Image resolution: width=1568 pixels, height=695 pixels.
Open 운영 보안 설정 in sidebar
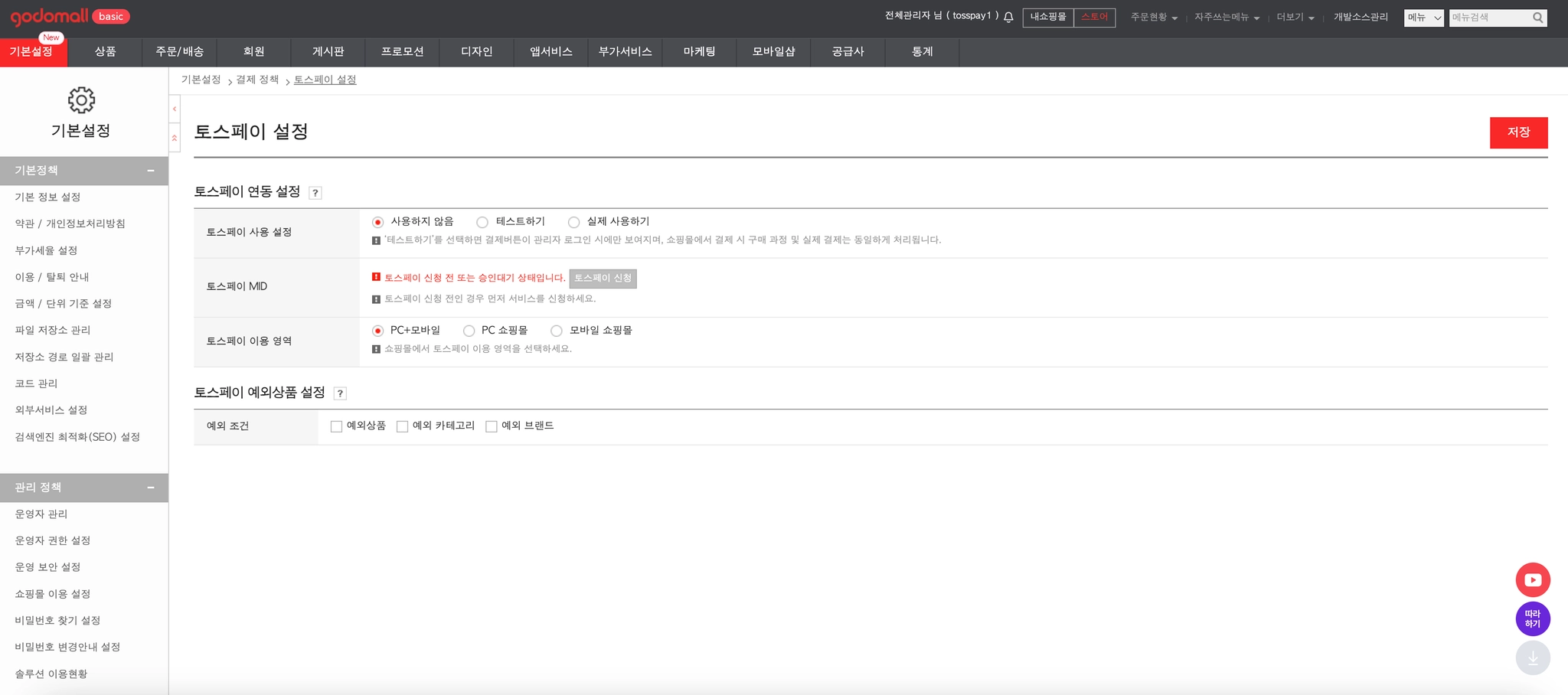[48, 567]
